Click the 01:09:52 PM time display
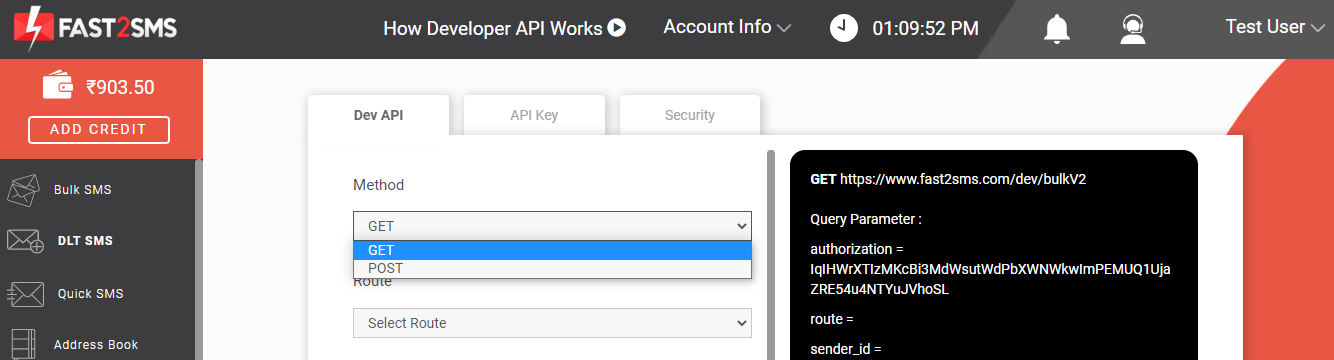The height and width of the screenshot is (360, 1334). coord(925,28)
